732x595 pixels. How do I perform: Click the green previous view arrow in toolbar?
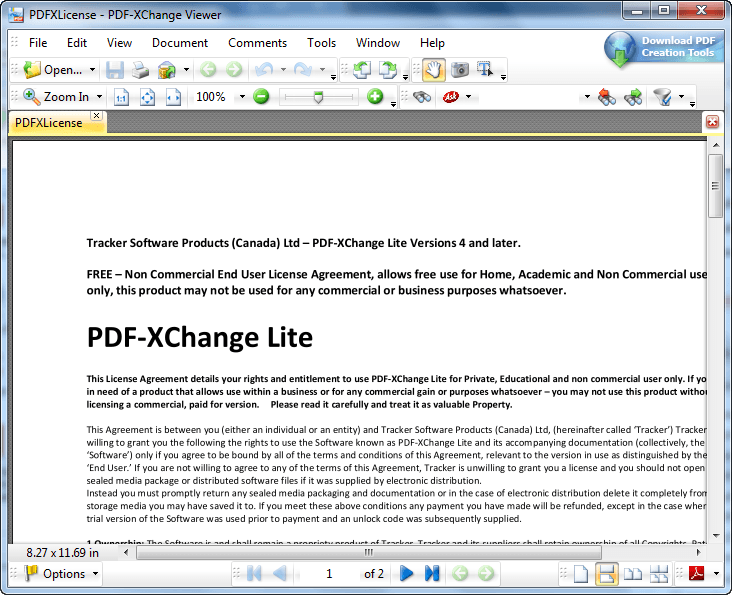click(208, 70)
